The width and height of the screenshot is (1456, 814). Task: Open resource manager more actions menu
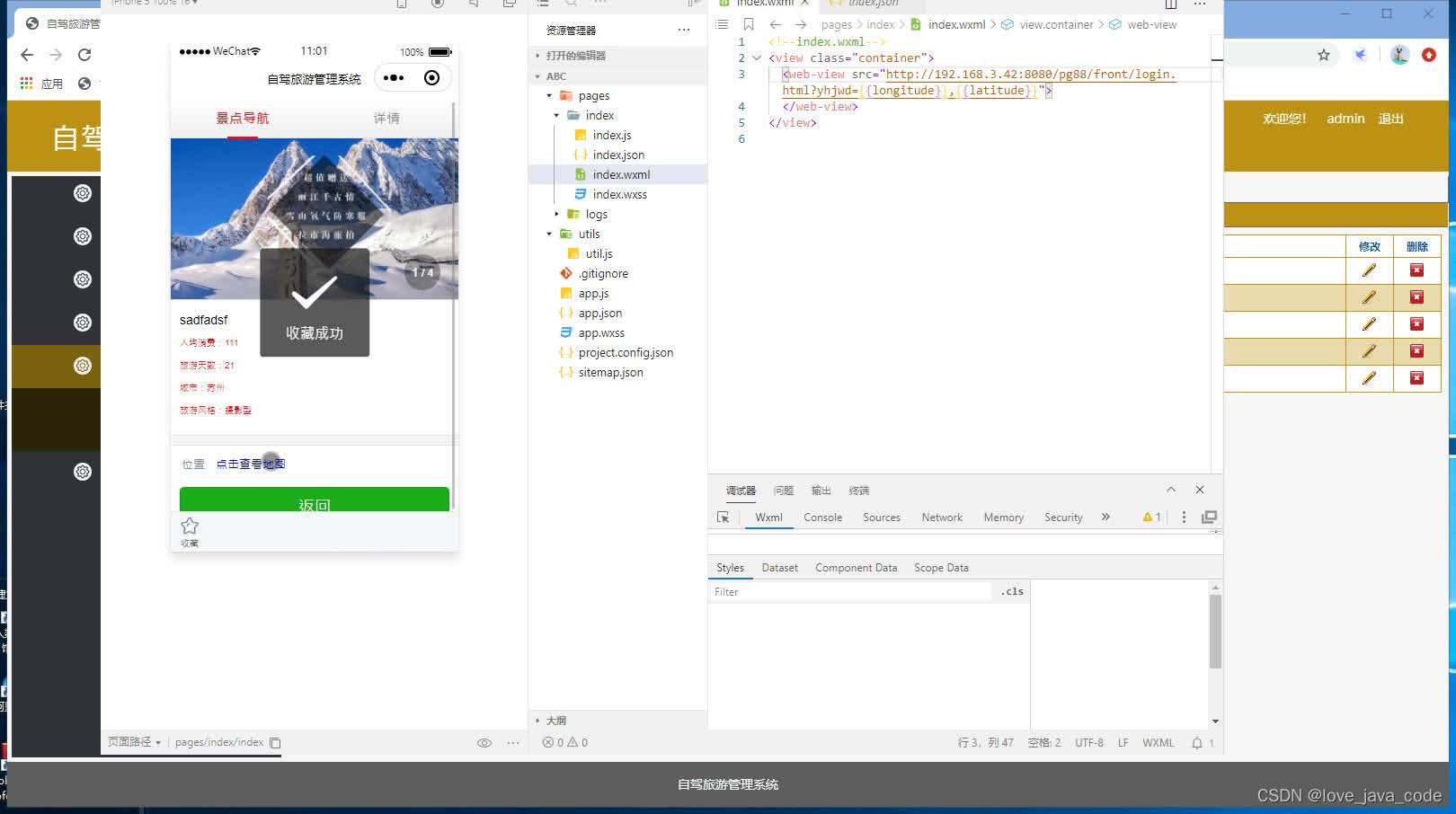(x=684, y=30)
